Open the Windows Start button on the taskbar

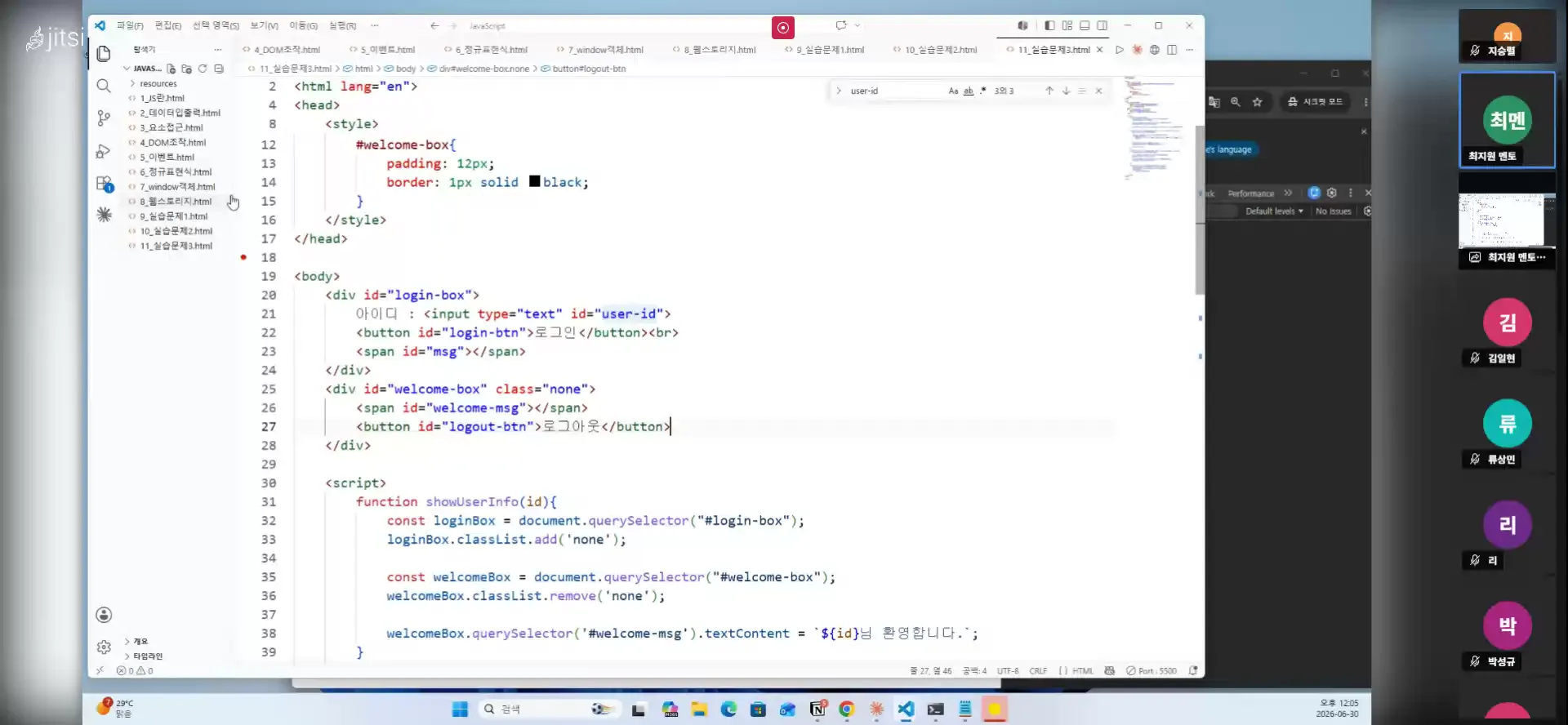tap(460, 709)
